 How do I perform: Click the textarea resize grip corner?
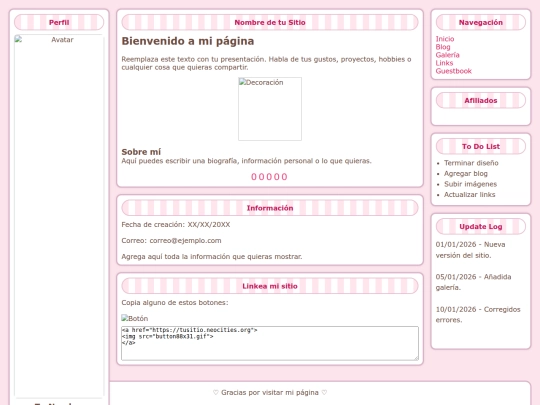click(x=416, y=358)
